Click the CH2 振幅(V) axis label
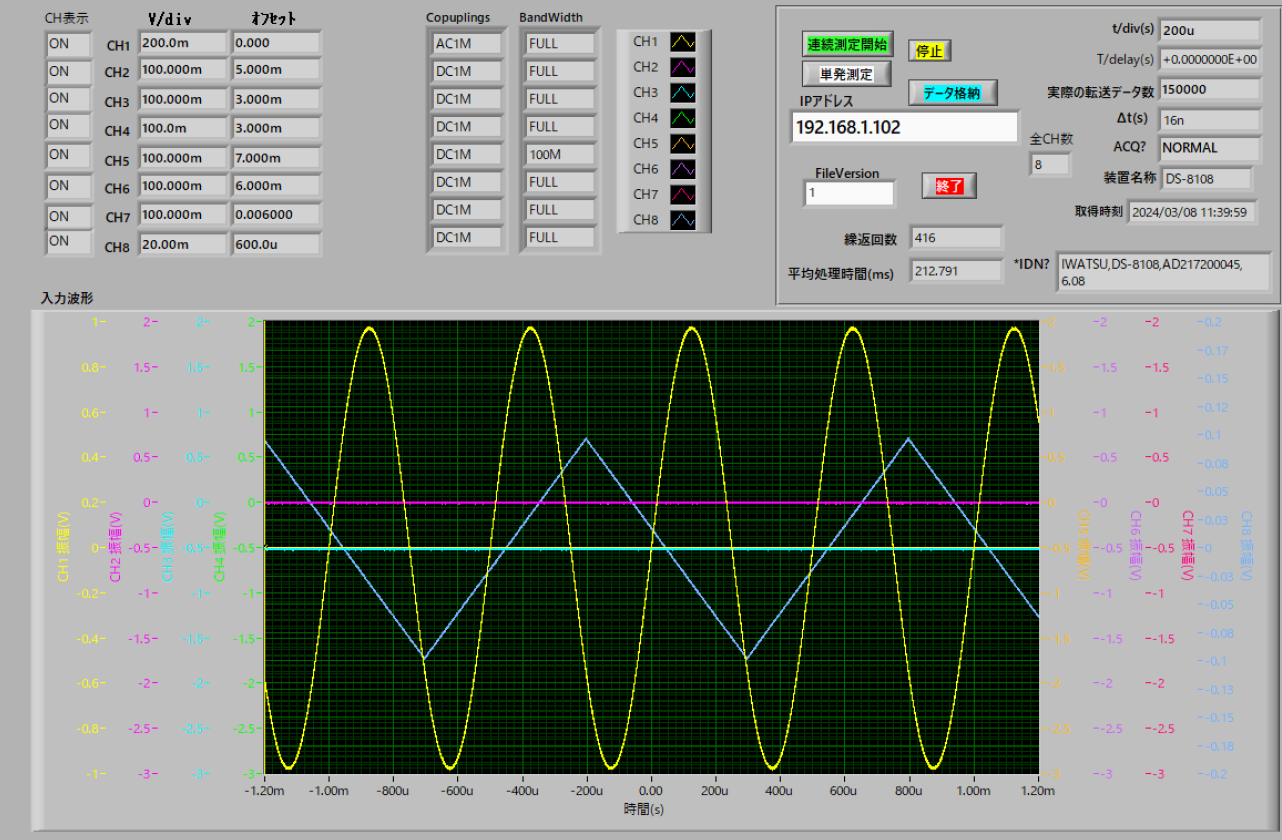1282x840 pixels. tap(115, 546)
